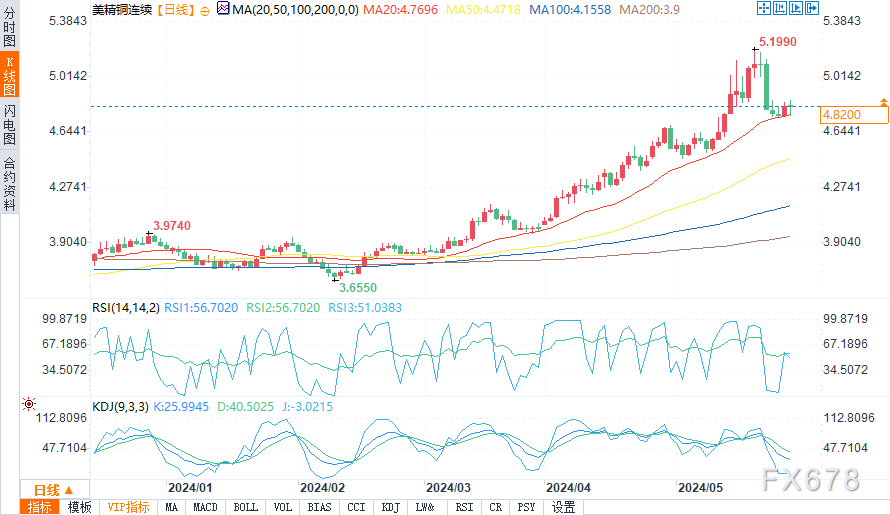
Task: Toggle the MACD indicator
Action: [205, 507]
